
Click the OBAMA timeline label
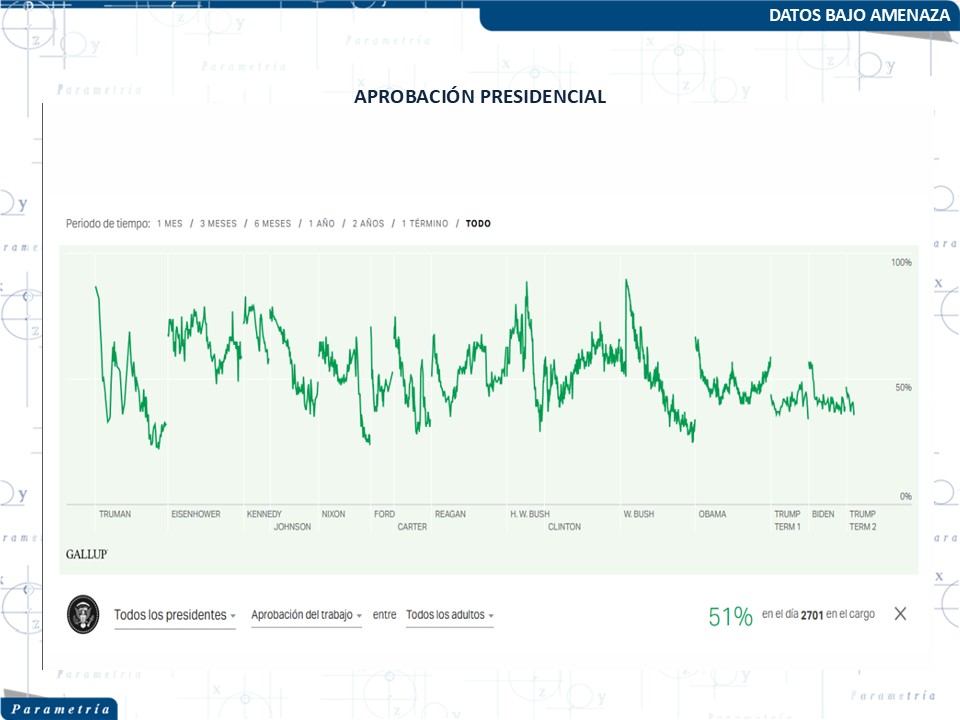(x=712, y=514)
